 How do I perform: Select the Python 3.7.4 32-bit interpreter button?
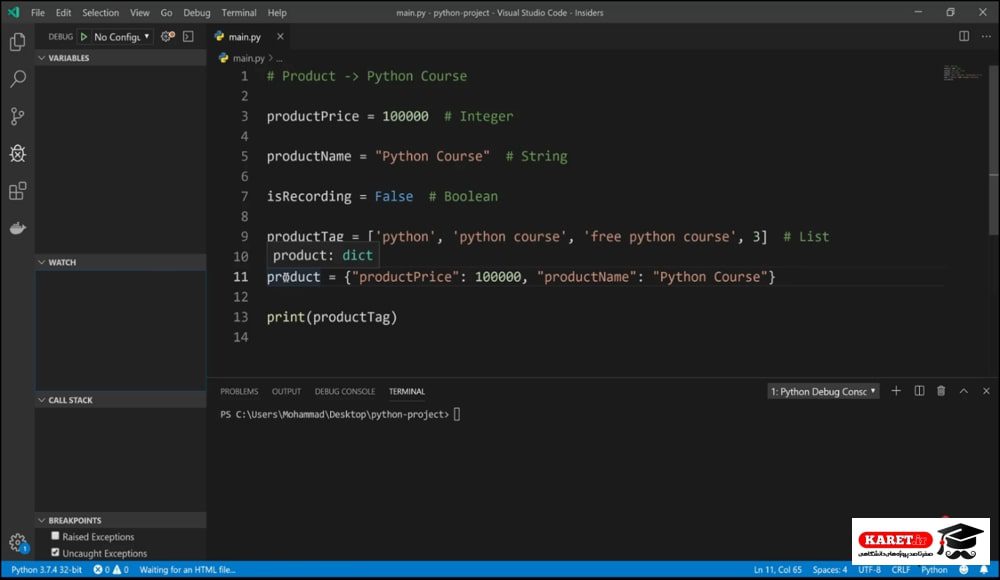(x=47, y=570)
